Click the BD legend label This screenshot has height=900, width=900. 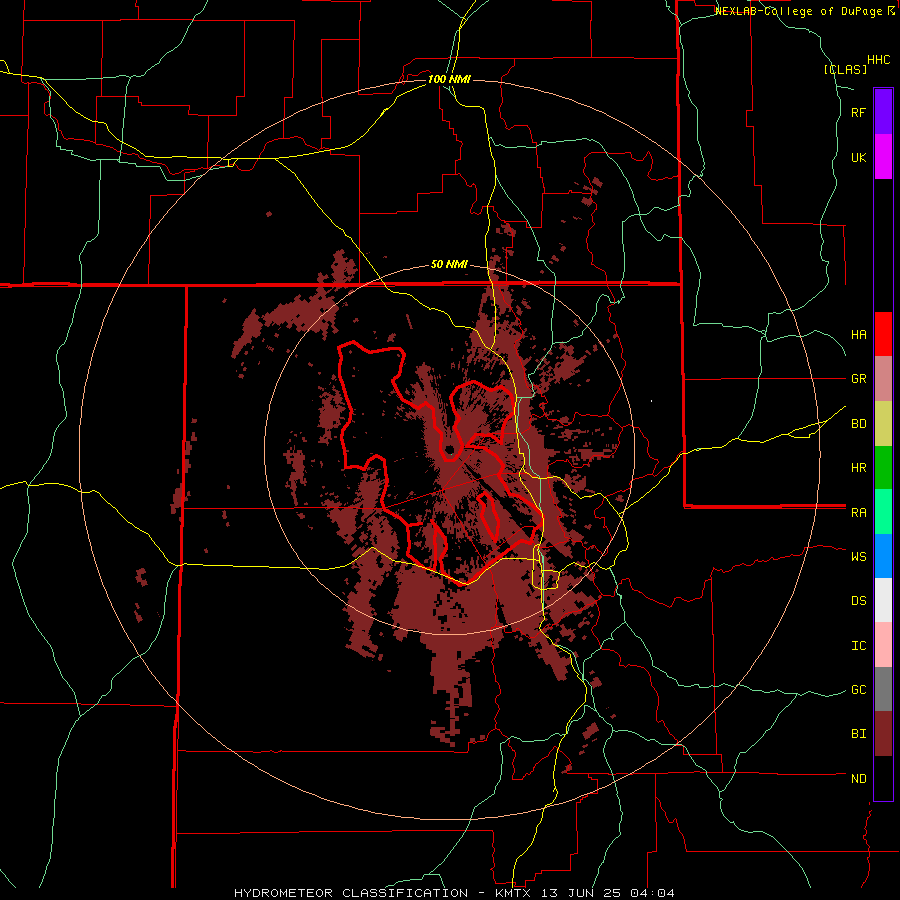pos(858,424)
